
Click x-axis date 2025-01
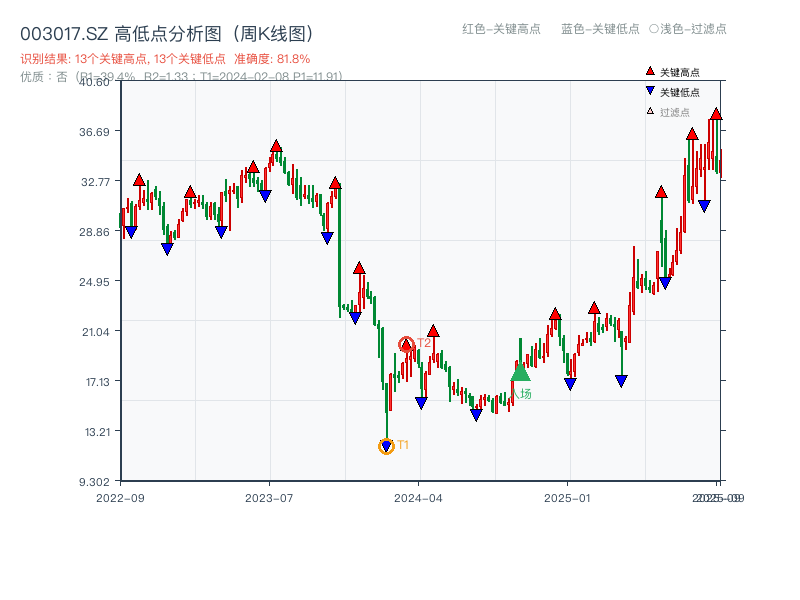(x=567, y=498)
